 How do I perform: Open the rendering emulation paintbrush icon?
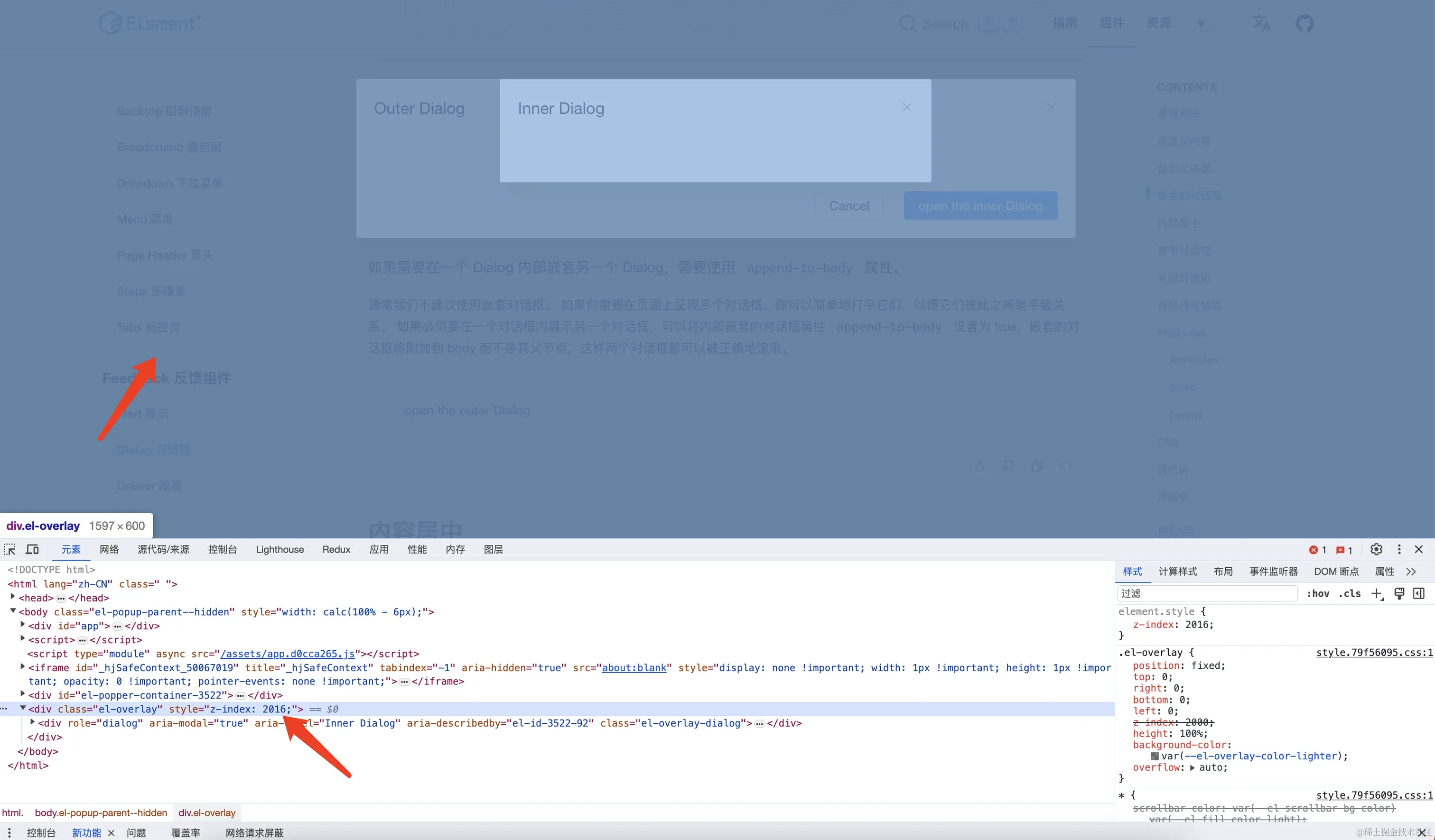[x=1398, y=593]
